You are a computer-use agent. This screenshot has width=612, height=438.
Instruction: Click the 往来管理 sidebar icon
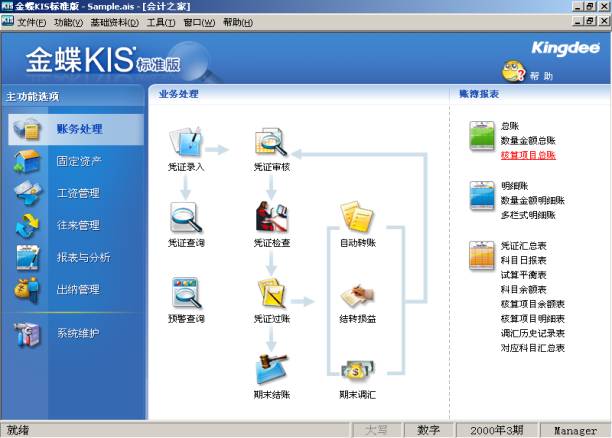[x=27, y=225]
